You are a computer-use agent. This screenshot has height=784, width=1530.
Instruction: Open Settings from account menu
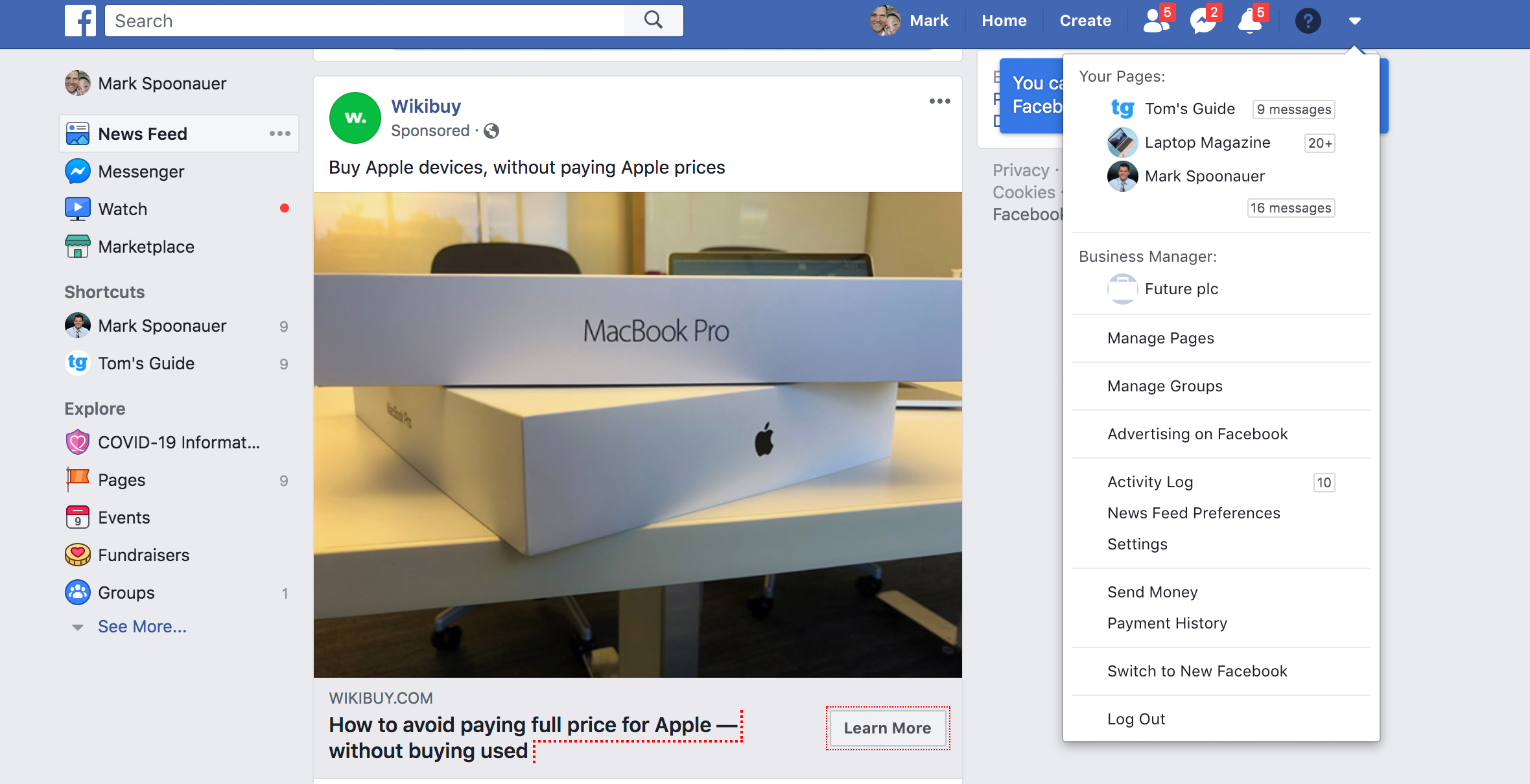click(1137, 544)
